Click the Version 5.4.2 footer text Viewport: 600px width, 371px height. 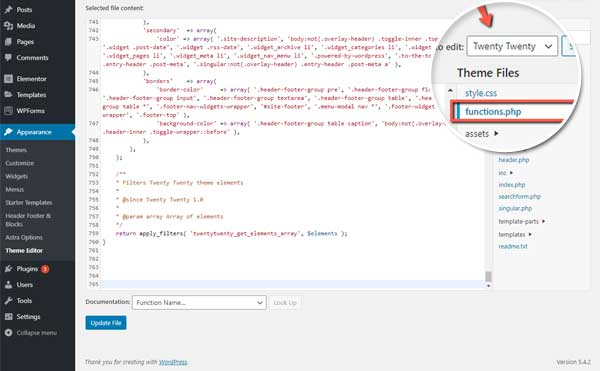click(573, 362)
